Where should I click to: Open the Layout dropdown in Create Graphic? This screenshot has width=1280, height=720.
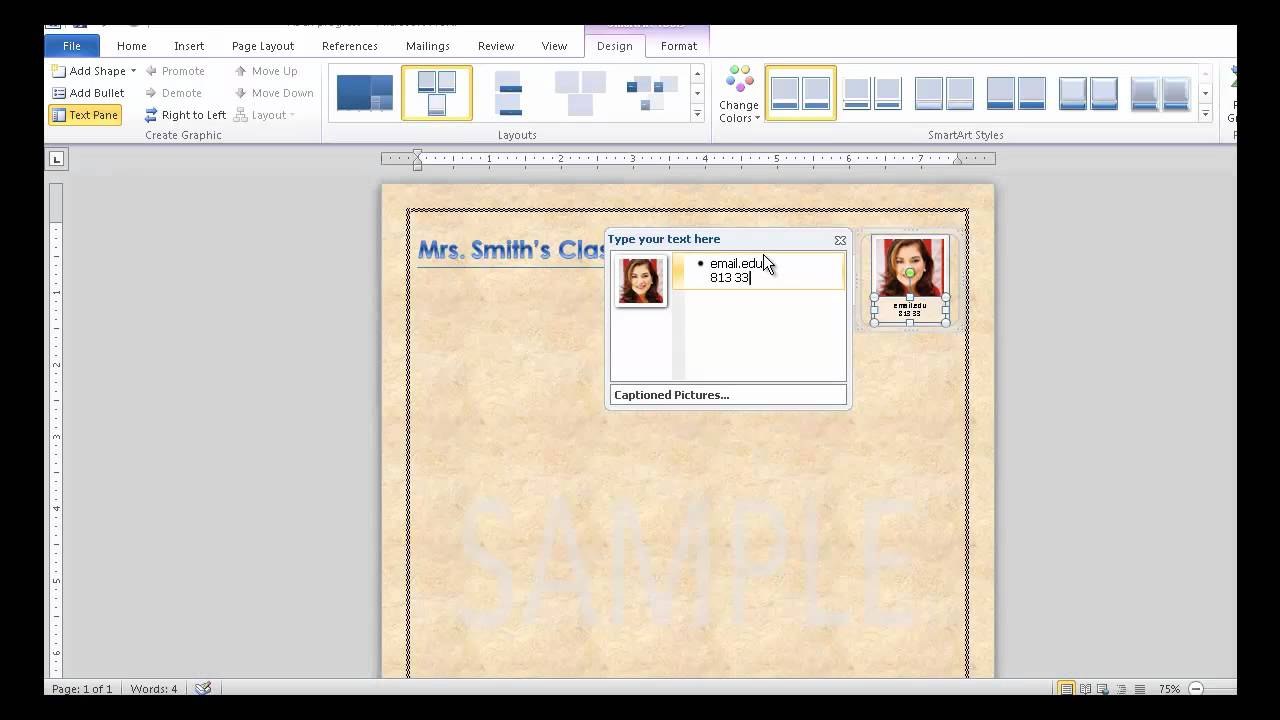click(x=265, y=115)
